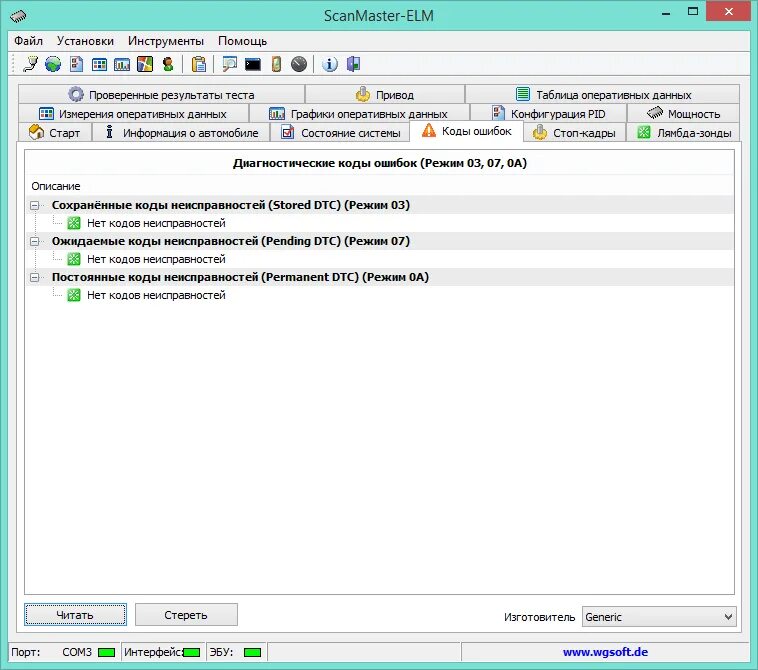Click the COM3 port status text
758x670 pixels.
(x=77, y=652)
